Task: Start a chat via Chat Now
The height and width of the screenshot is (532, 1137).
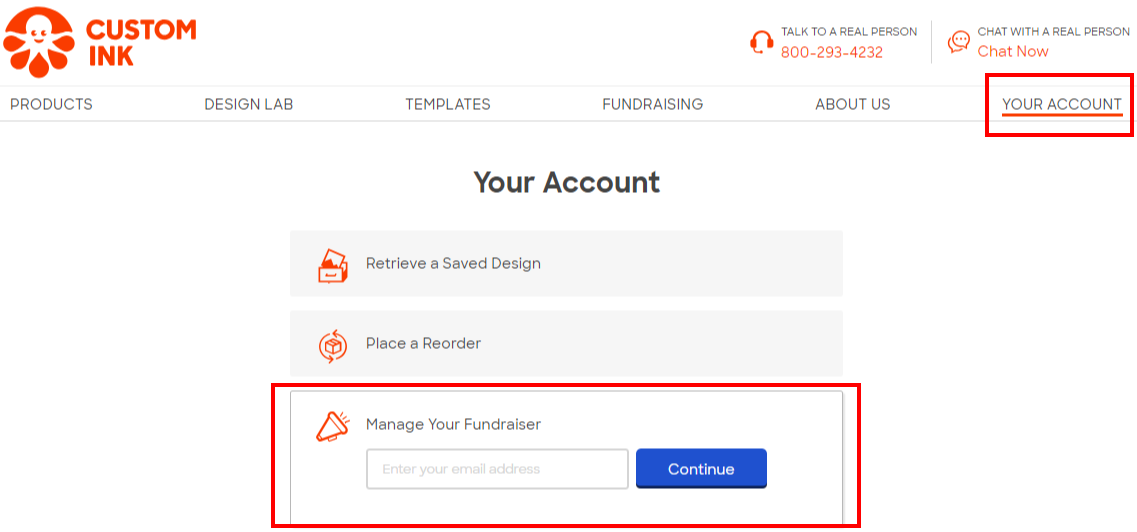Action: tap(1012, 52)
